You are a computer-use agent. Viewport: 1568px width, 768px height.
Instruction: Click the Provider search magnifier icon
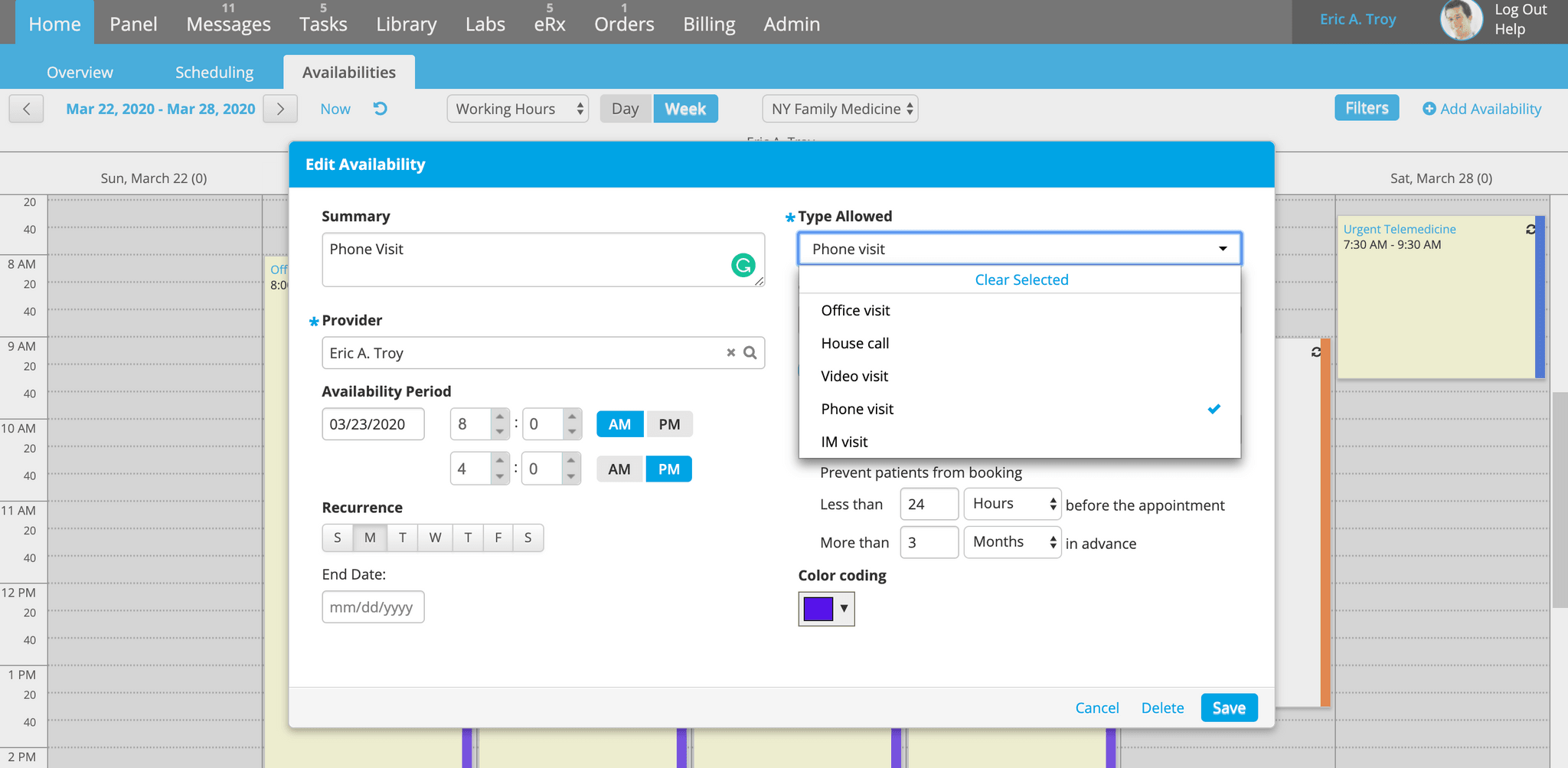(x=750, y=353)
